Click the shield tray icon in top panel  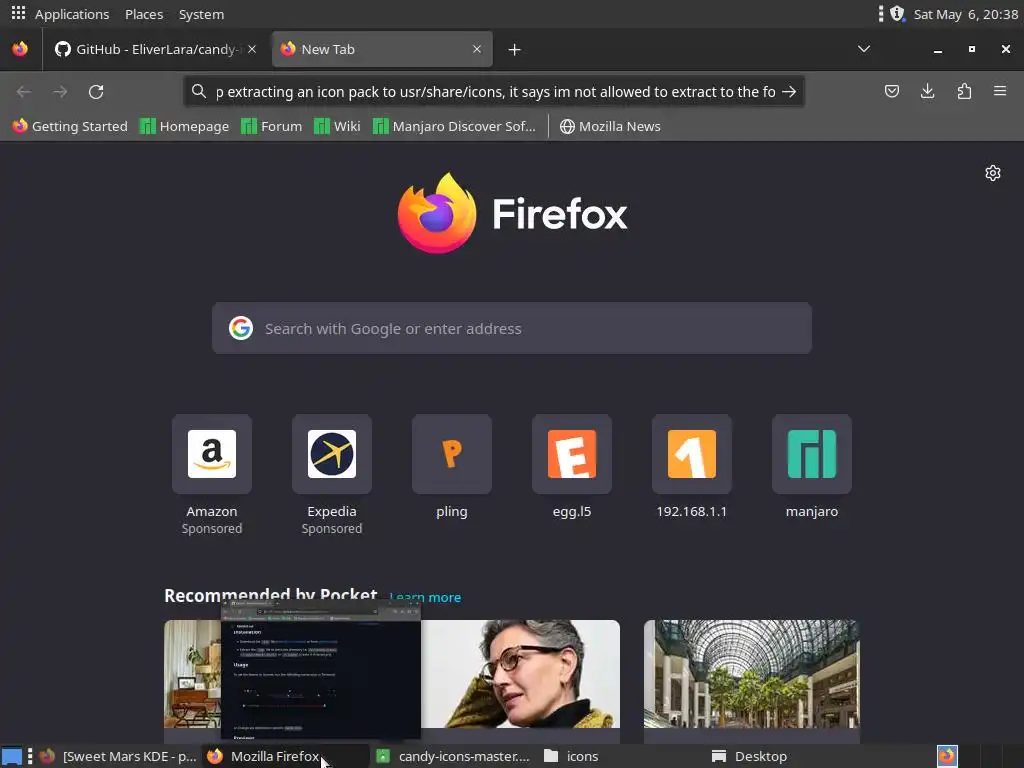pos(897,13)
